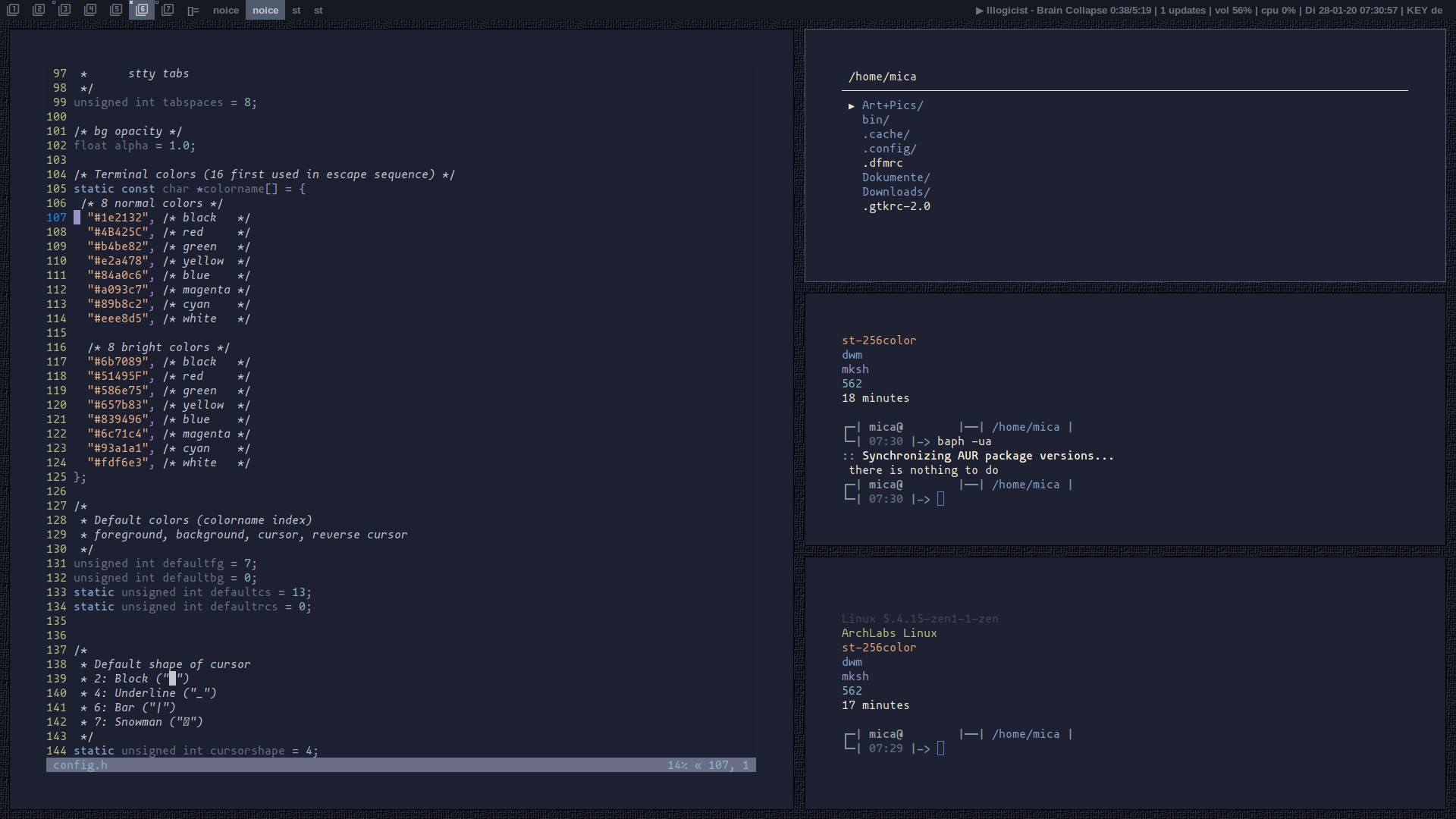Focus the highlighted noice window title

tap(265, 11)
